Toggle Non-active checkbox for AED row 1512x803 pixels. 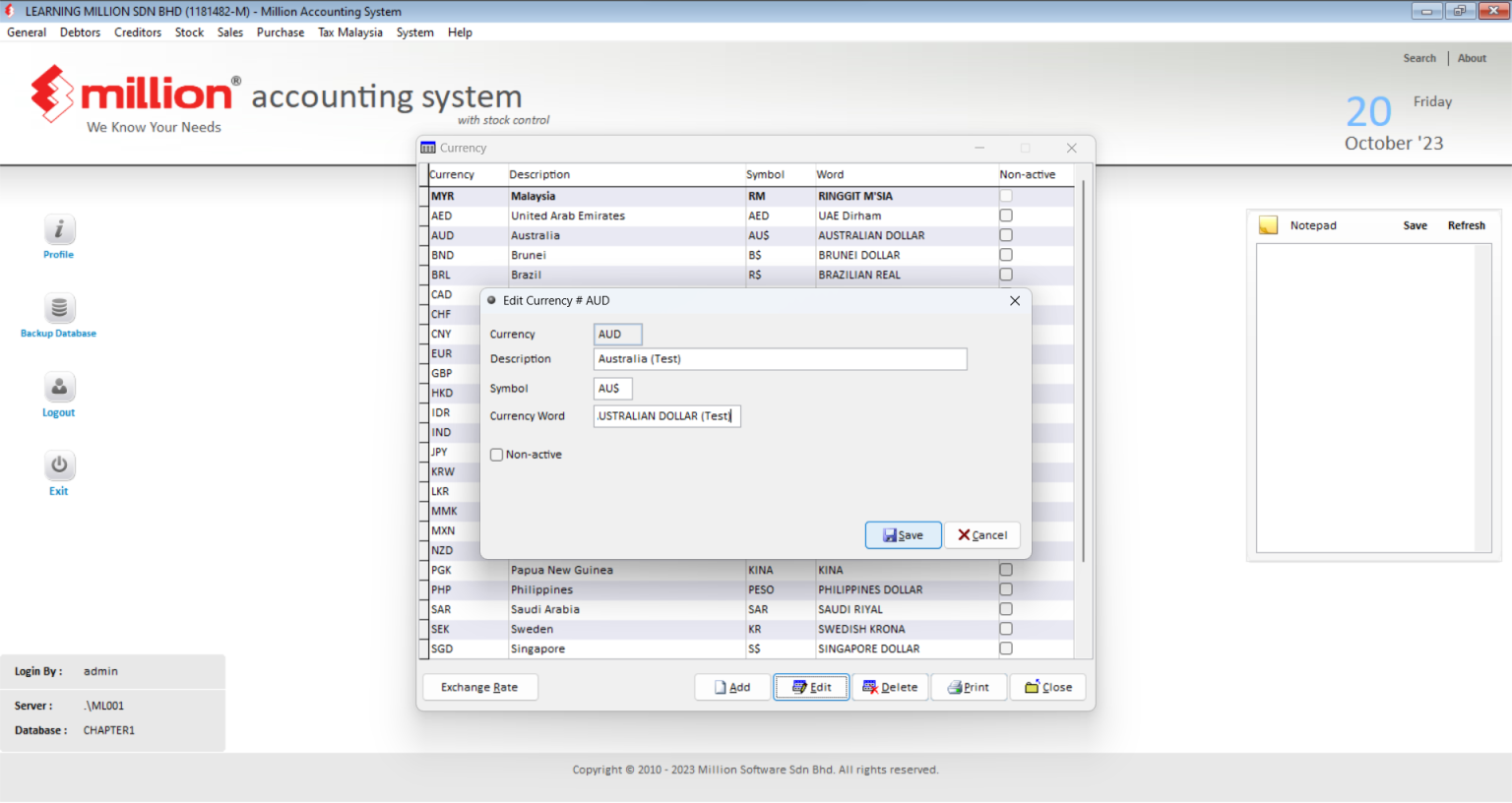click(1006, 216)
